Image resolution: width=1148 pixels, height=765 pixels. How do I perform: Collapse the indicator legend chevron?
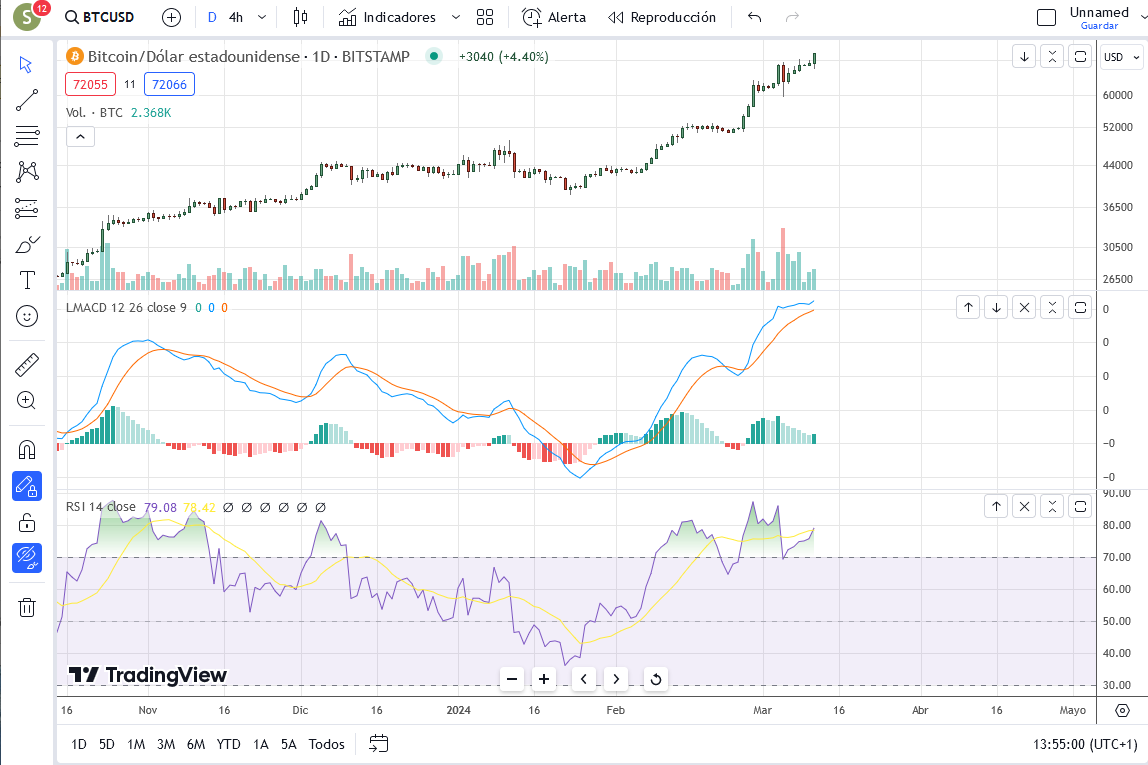tap(81, 137)
